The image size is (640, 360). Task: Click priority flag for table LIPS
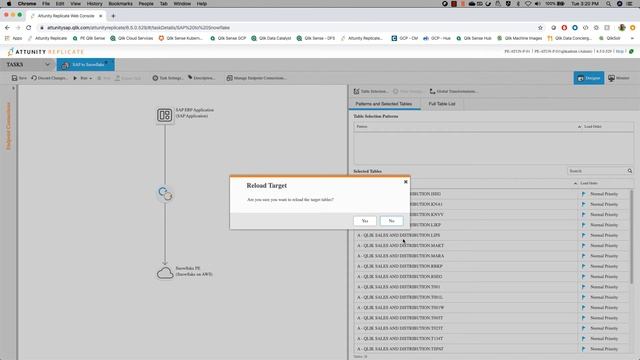coord(584,235)
